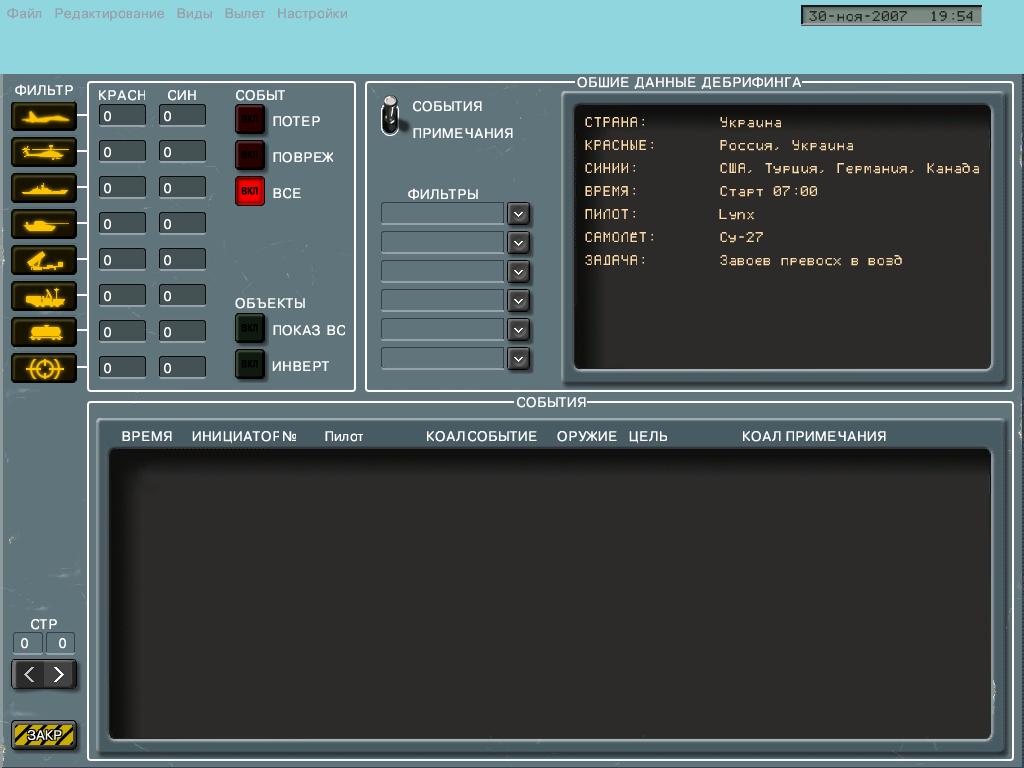Open the Вылет menu
The height and width of the screenshot is (768, 1024).
[245, 13]
